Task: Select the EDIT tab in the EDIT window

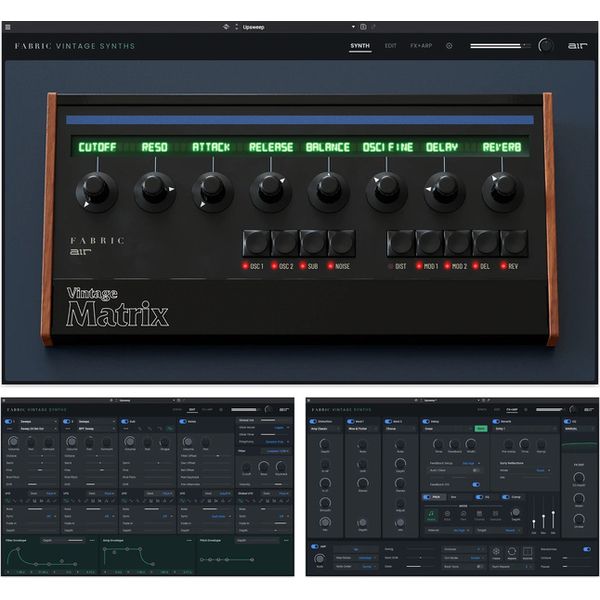Action: coord(192,410)
